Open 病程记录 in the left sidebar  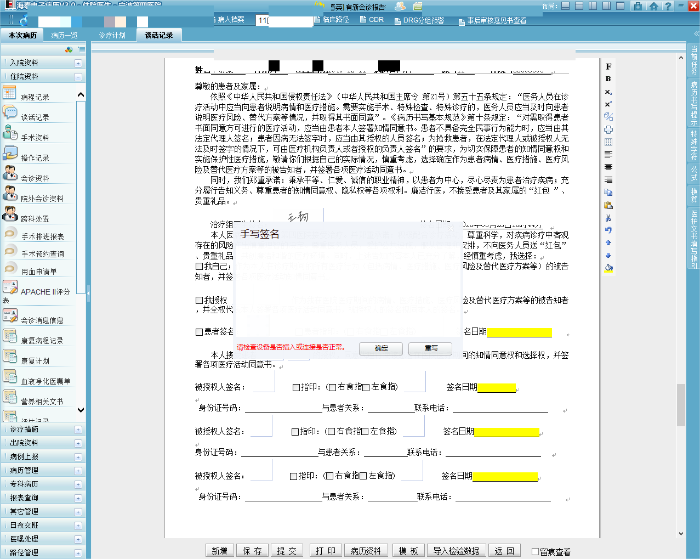tap(31, 96)
